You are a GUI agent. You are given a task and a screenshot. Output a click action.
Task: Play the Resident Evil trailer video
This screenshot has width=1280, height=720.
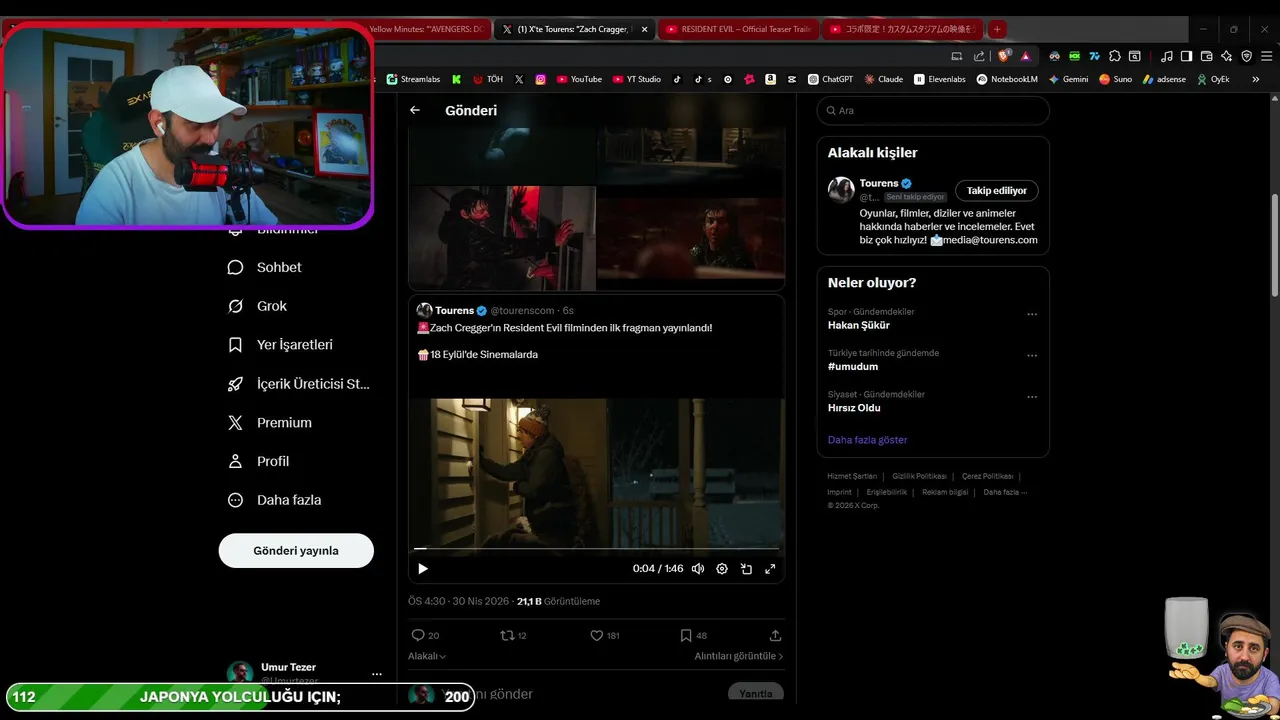click(423, 568)
